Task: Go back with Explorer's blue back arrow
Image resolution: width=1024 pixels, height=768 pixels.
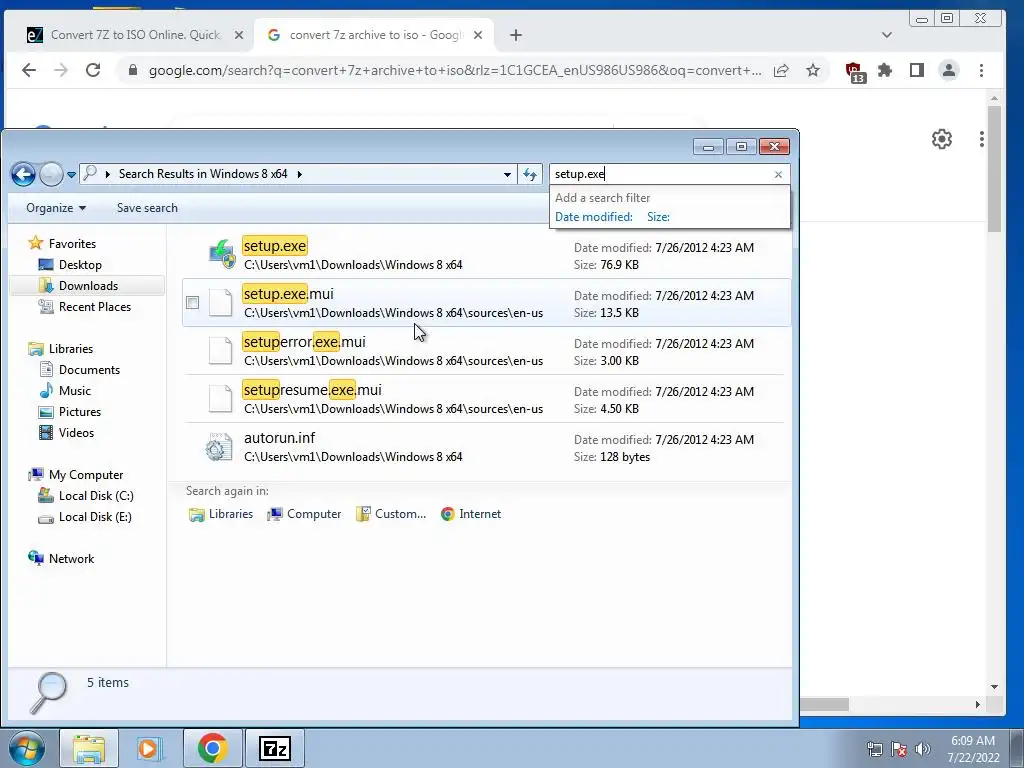Action: pyautogui.click(x=23, y=174)
